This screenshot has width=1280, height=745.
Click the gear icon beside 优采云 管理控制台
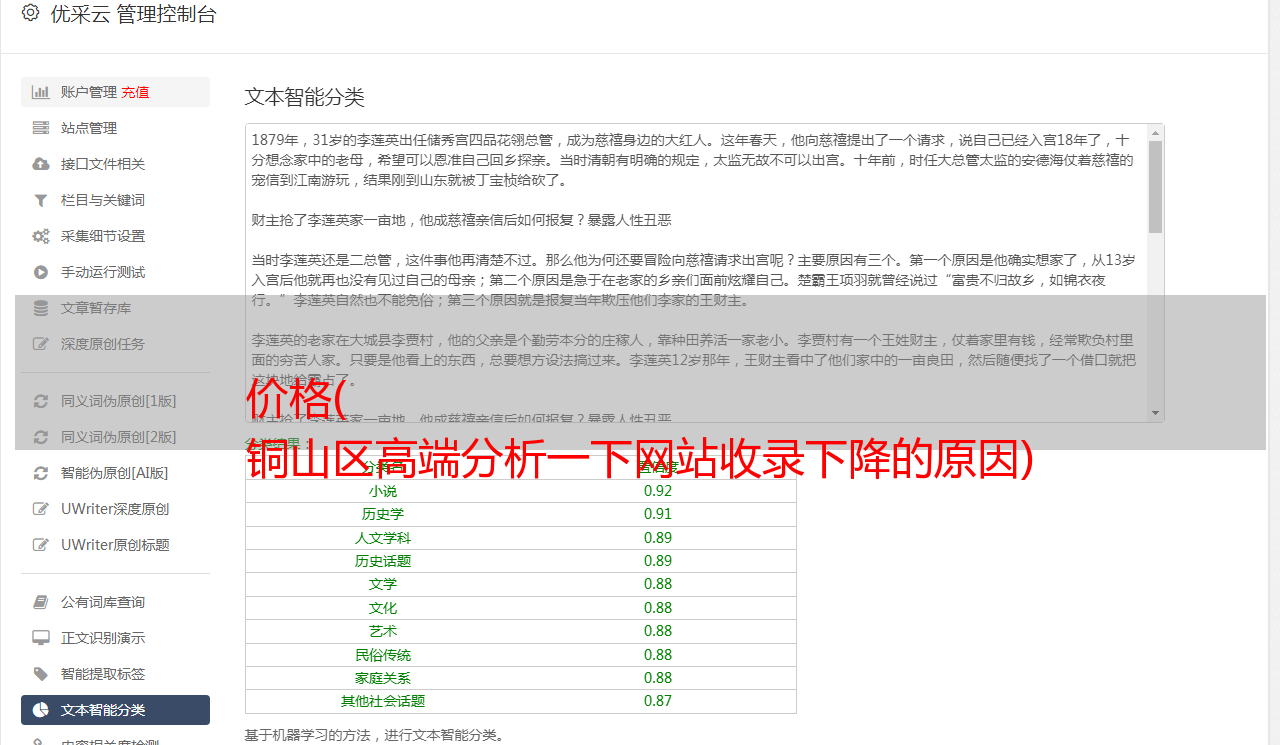point(30,14)
